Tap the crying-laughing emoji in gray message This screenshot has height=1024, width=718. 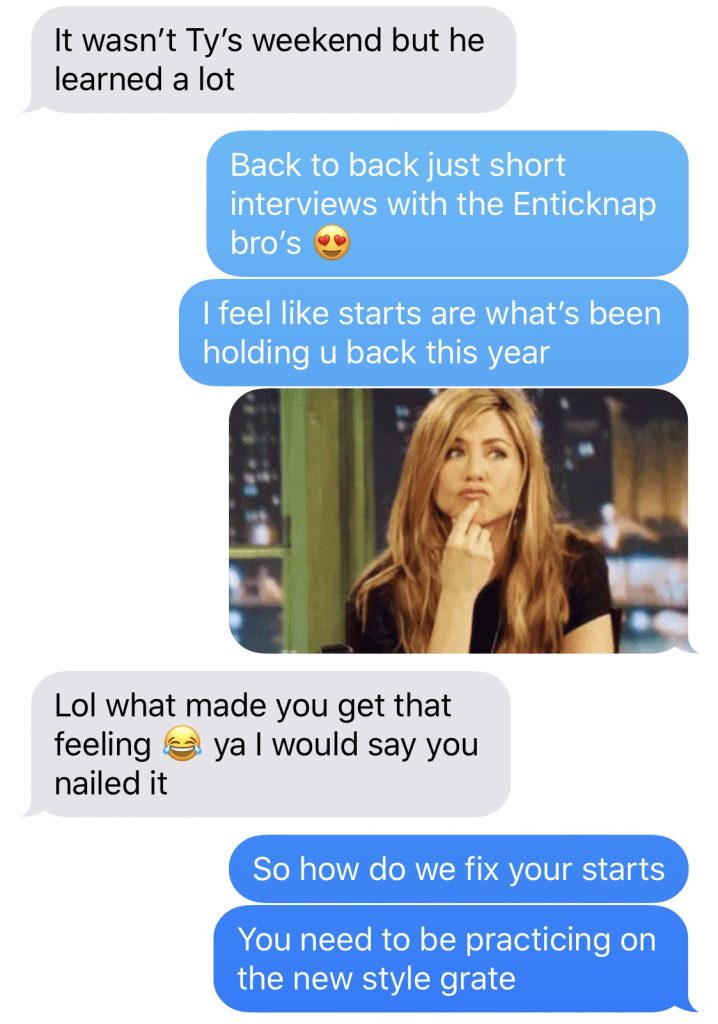181,744
